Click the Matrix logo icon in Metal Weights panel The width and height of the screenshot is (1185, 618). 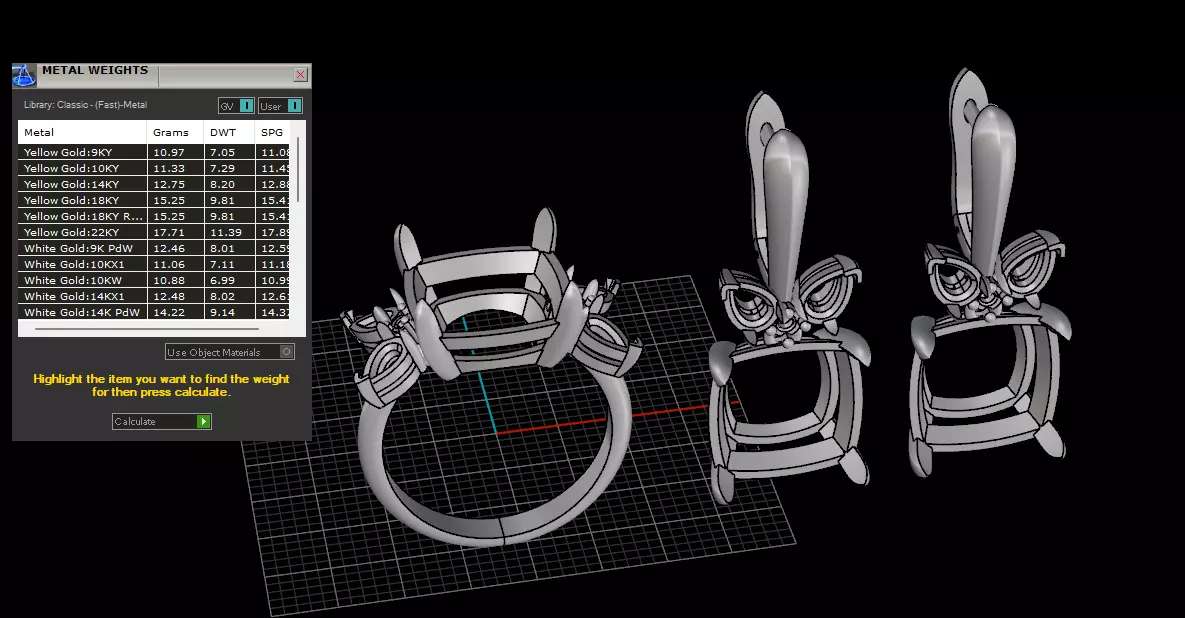click(23, 76)
